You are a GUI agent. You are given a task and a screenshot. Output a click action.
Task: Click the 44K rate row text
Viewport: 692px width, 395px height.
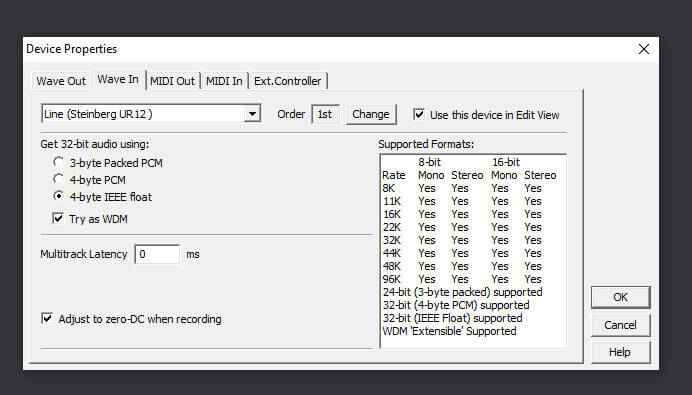tap(462, 253)
